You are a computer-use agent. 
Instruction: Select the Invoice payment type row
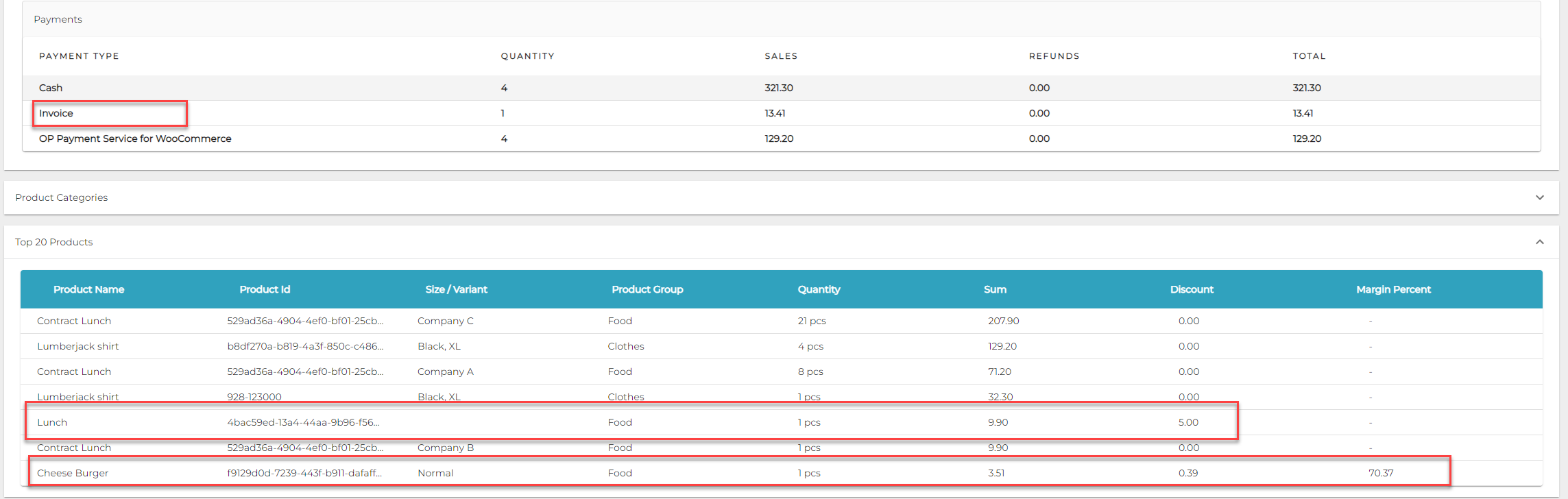(56, 113)
